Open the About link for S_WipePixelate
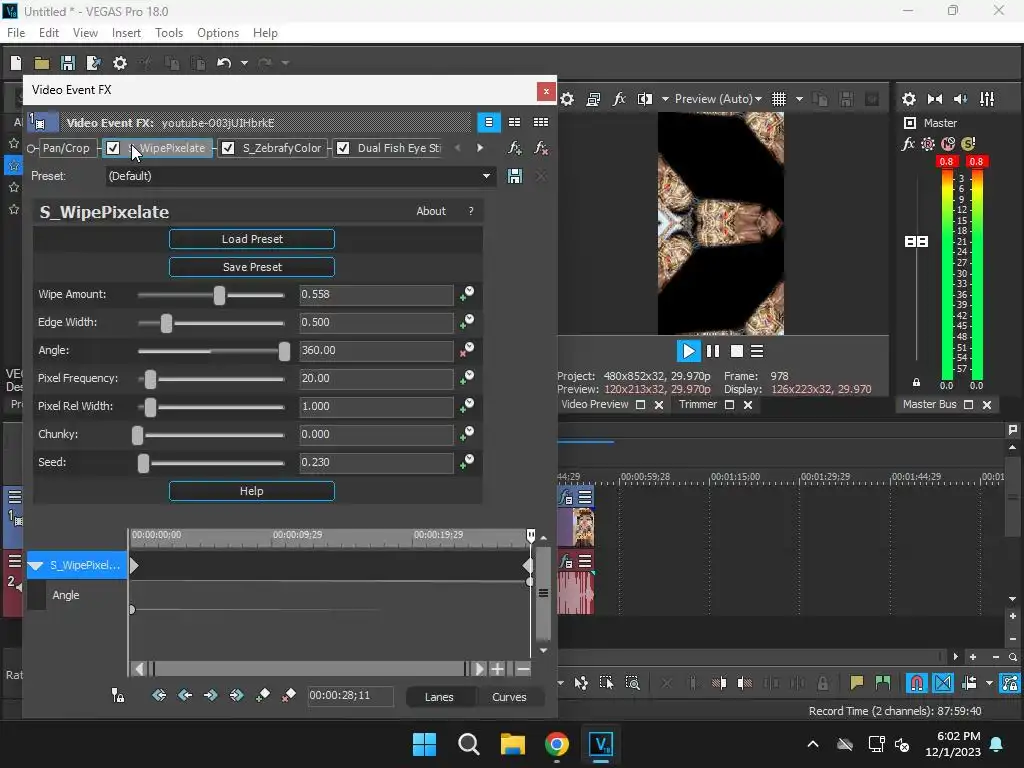The height and width of the screenshot is (768, 1024). pos(431,211)
